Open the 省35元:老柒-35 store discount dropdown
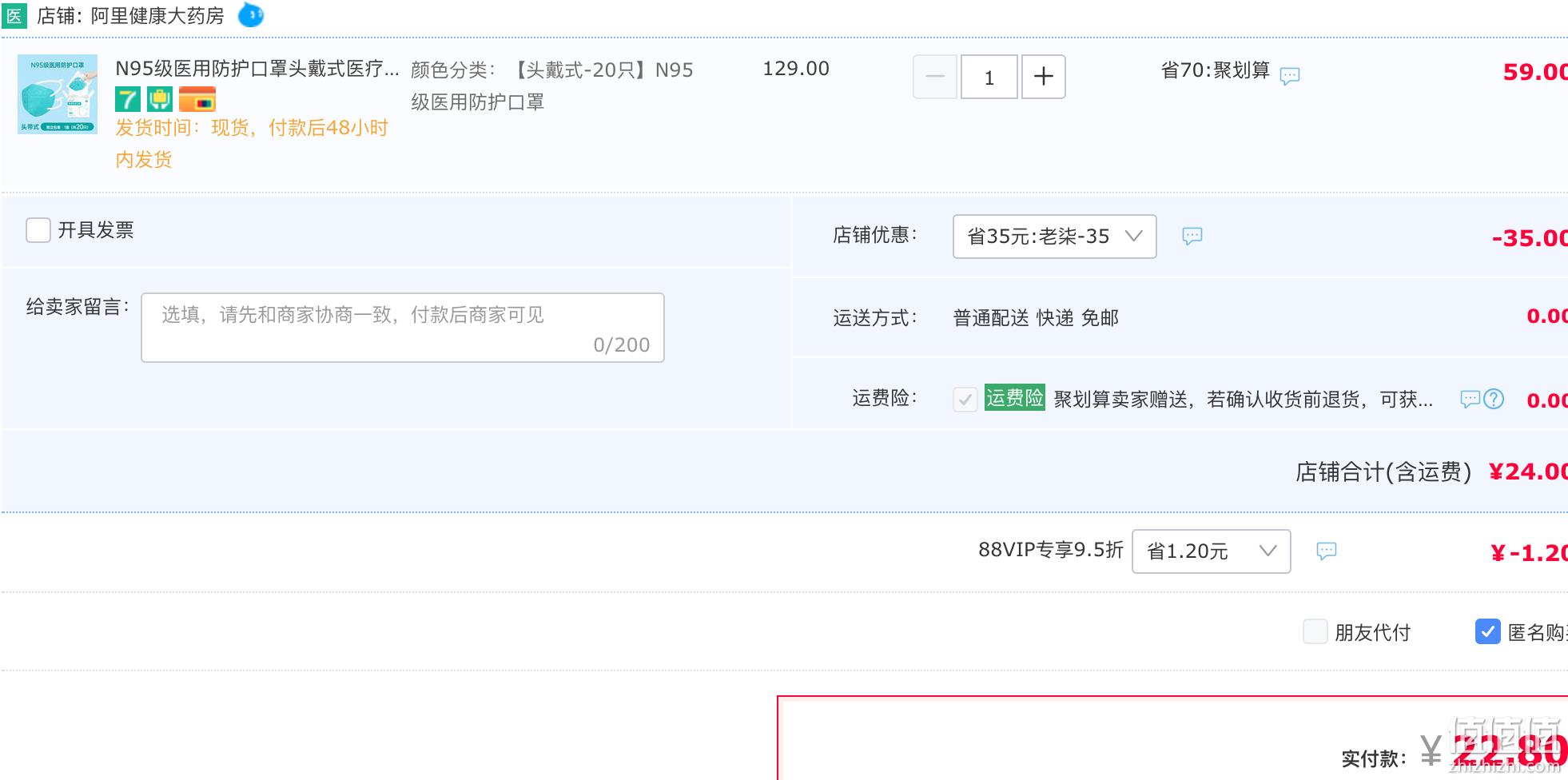Image resolution: width=1568 pixels, height=780 pixels. (x=1055, y=237)
